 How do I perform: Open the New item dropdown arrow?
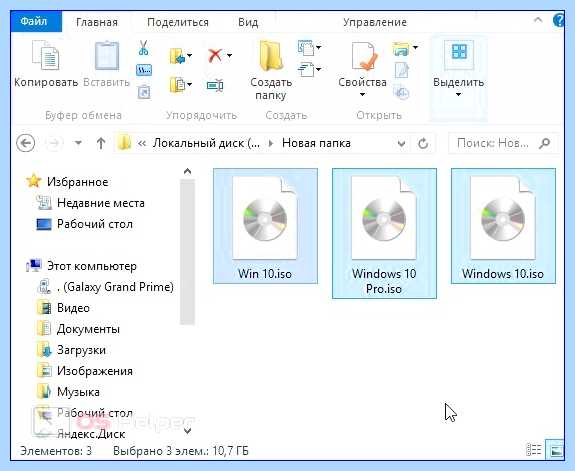[x=319, y=47]
